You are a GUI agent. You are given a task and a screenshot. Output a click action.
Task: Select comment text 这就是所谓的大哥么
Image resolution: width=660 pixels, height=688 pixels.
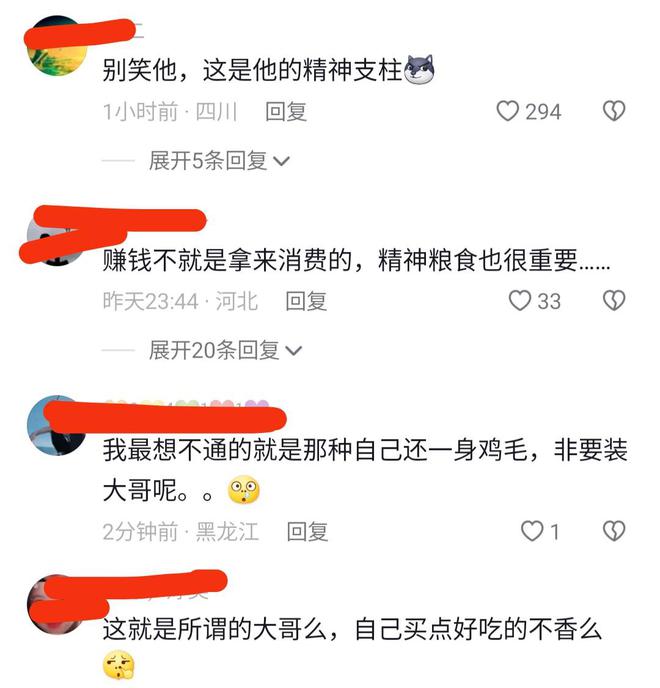point(215,629)
